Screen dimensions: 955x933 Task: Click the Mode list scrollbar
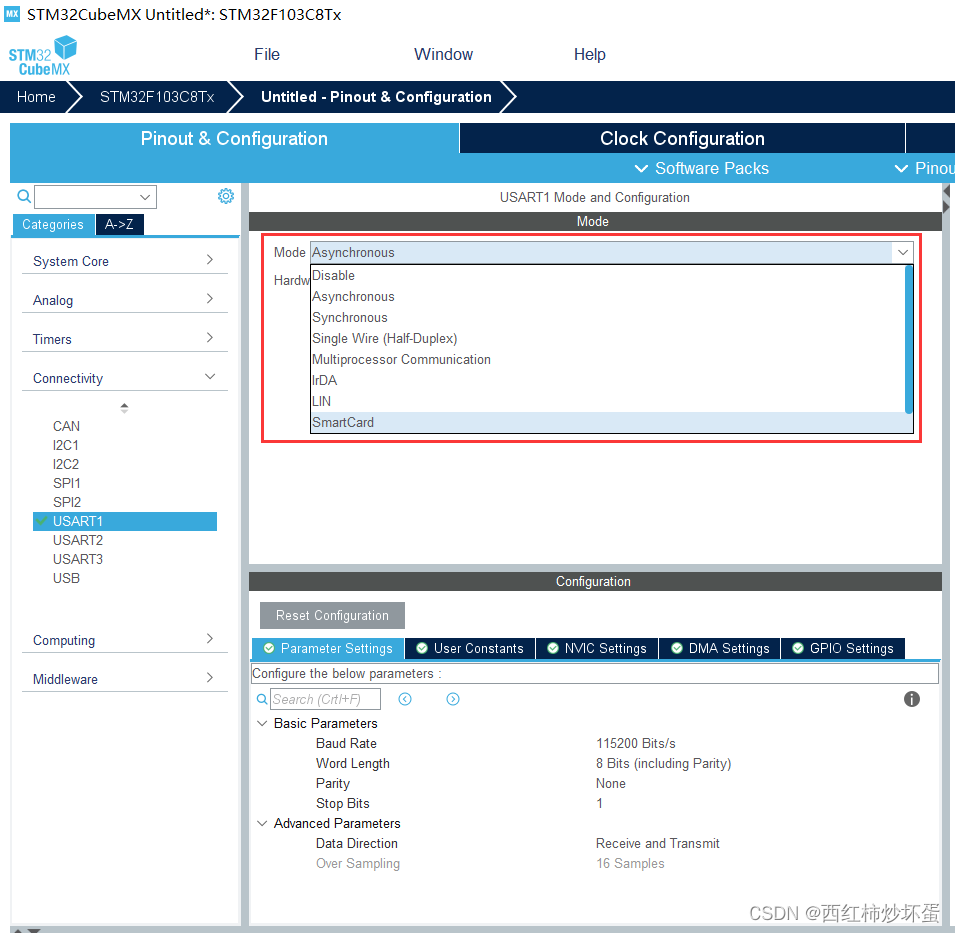[x=909, y=340]
